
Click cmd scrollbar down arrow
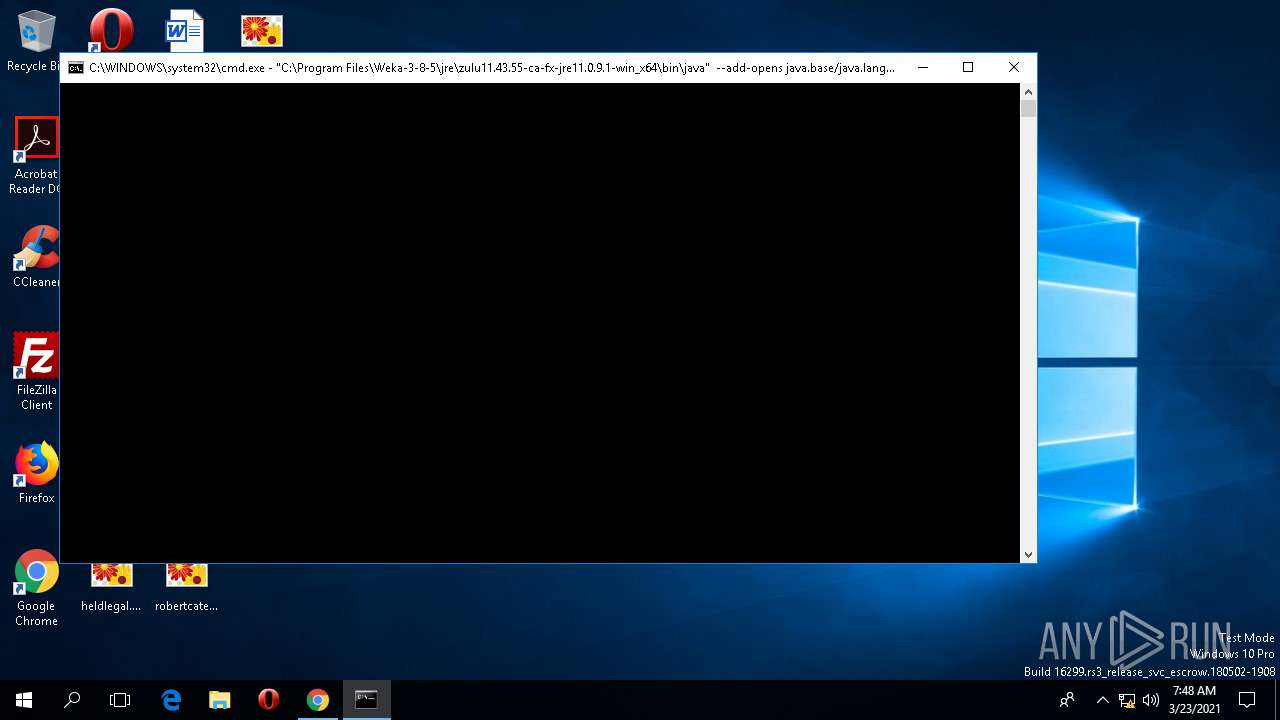pos(1028,554)
